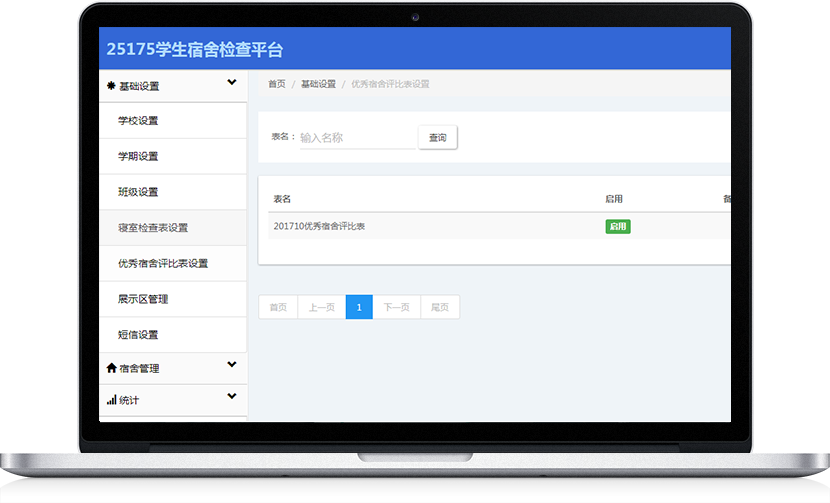830x503 pixels.
Task: Click the 基础设置 breadcrumb link
Action: pos(318,84)
